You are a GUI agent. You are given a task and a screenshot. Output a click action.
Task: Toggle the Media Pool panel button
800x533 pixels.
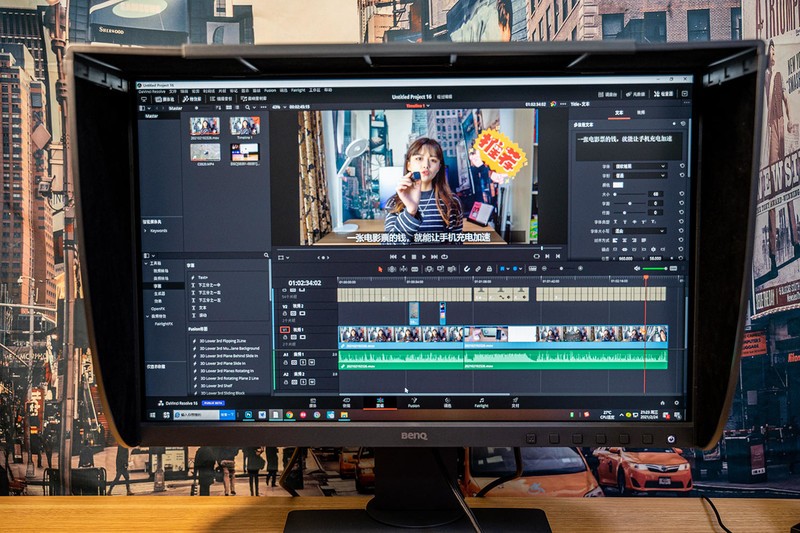coord(165,99)
